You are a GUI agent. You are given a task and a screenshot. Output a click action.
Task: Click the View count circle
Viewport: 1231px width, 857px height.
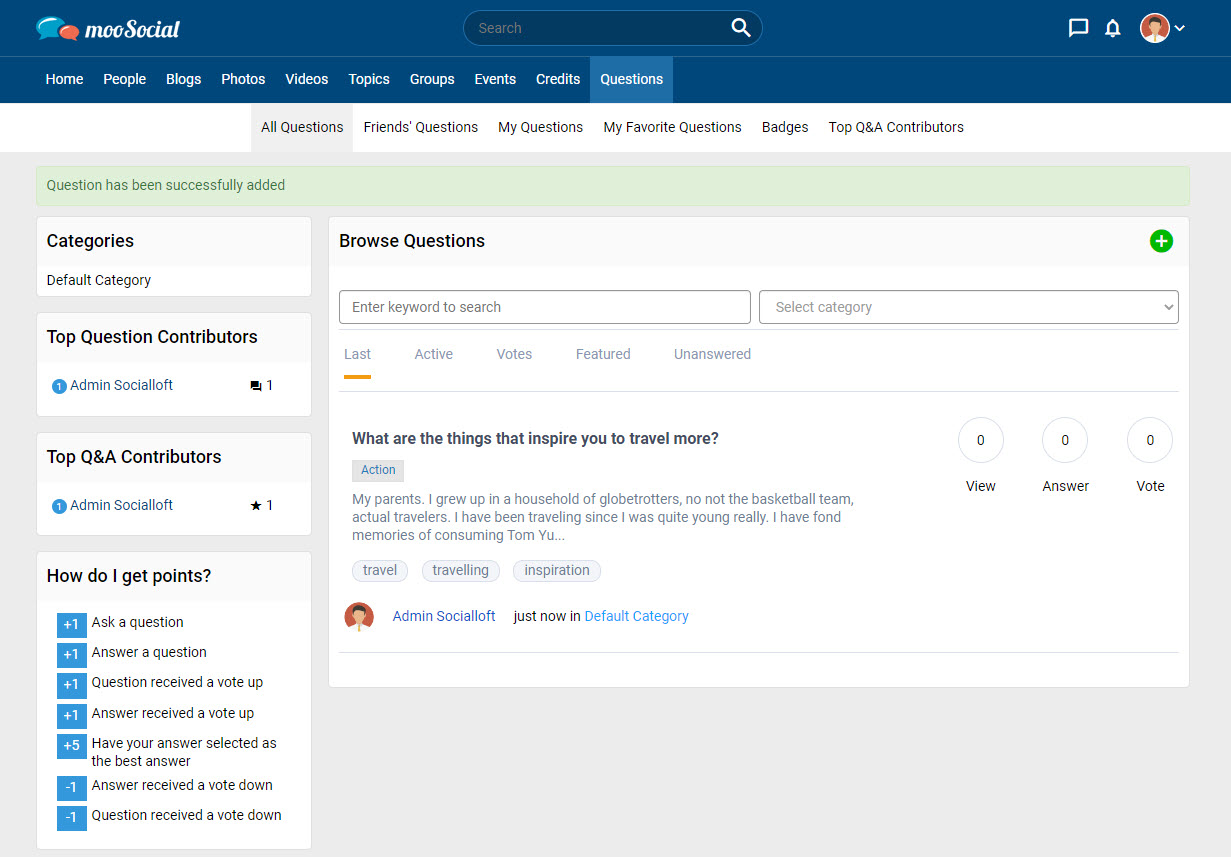click(981, 440)
